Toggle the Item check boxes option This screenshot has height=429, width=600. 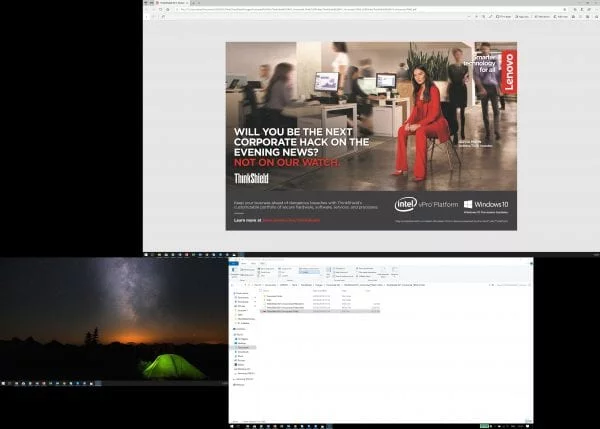365,268
